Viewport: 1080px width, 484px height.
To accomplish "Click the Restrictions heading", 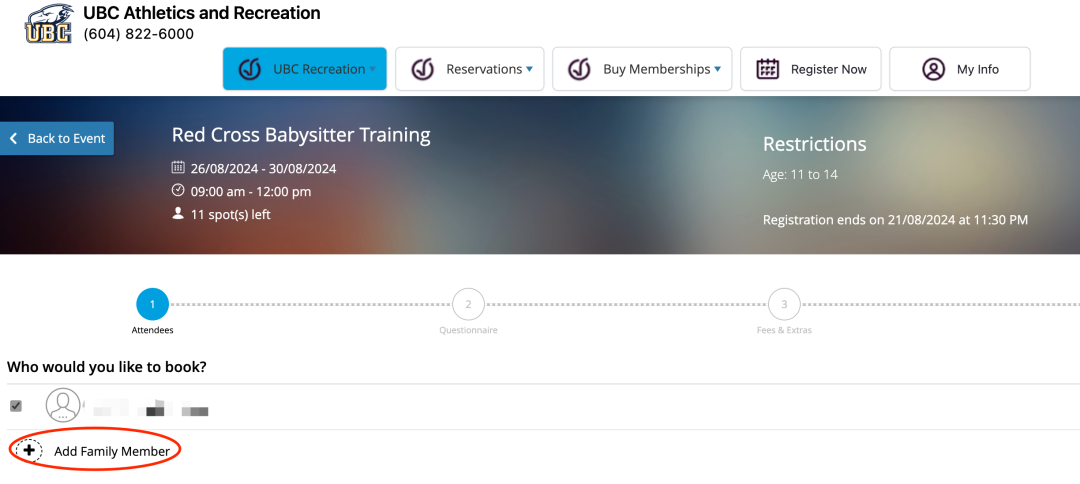I will (x=815, y=144).
